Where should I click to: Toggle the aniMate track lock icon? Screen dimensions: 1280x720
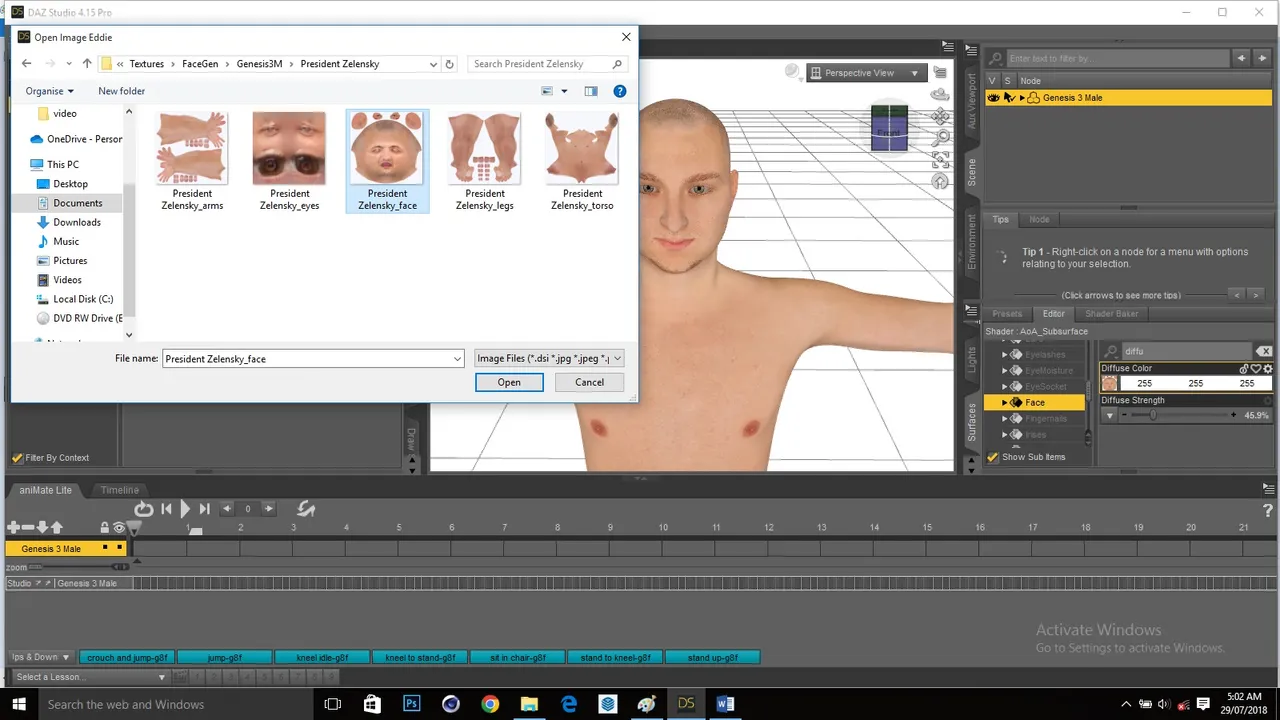coord(104,527)
